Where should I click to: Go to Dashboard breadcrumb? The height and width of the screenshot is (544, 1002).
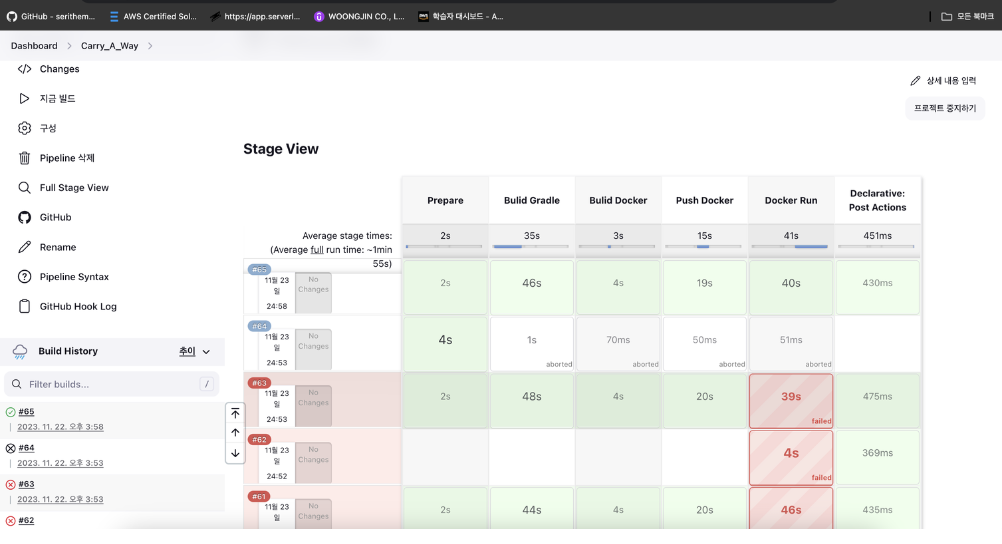(34, 46)
